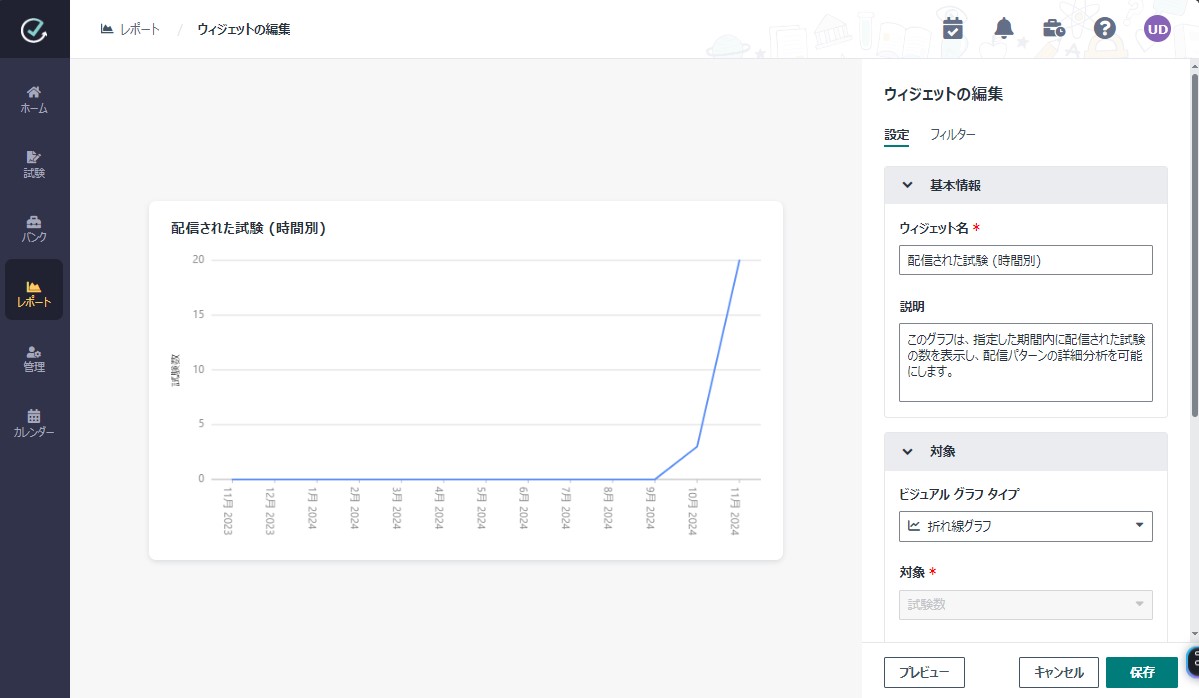Go to ホーム in the sidebar

34,99
